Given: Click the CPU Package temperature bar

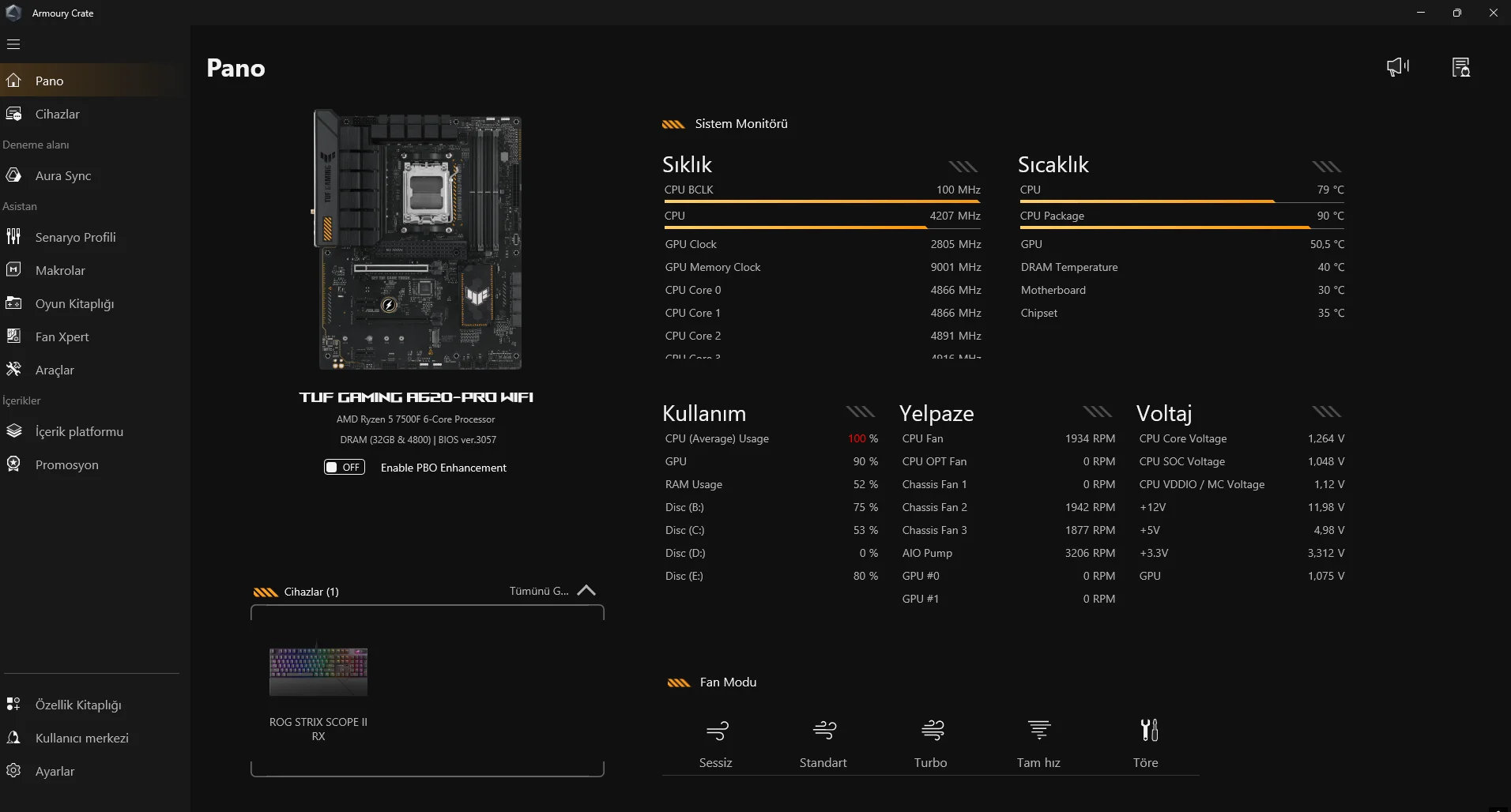Looking at the screenshot, I should [1181, 227].
